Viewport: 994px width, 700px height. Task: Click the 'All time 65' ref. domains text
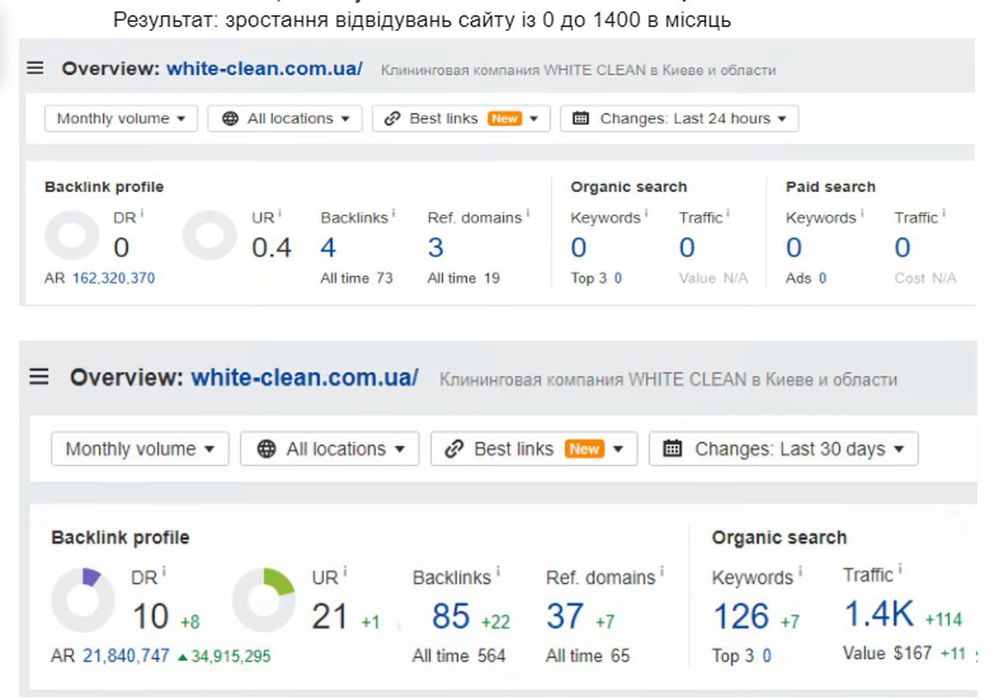pos(588,656)
